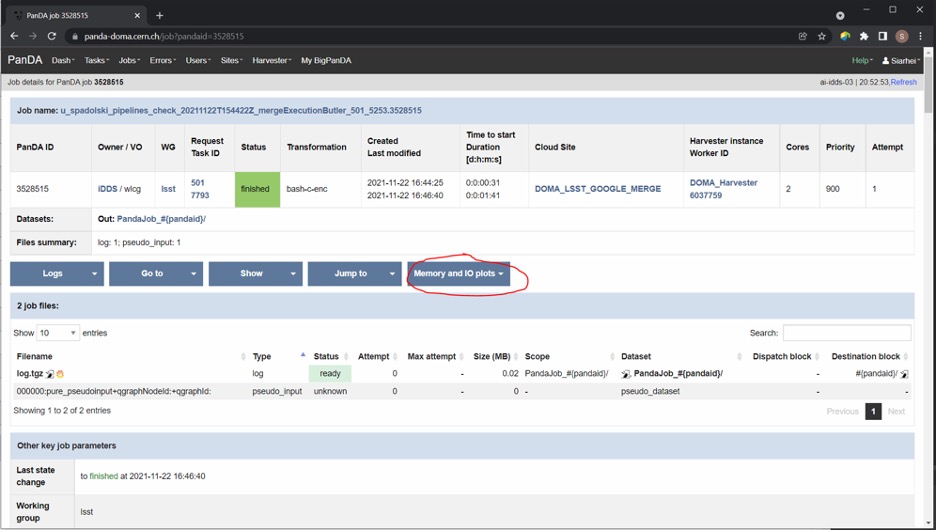The image size is (936, 530).
Task: Open worker ID 6037759 link
Action: pos(706,195)
